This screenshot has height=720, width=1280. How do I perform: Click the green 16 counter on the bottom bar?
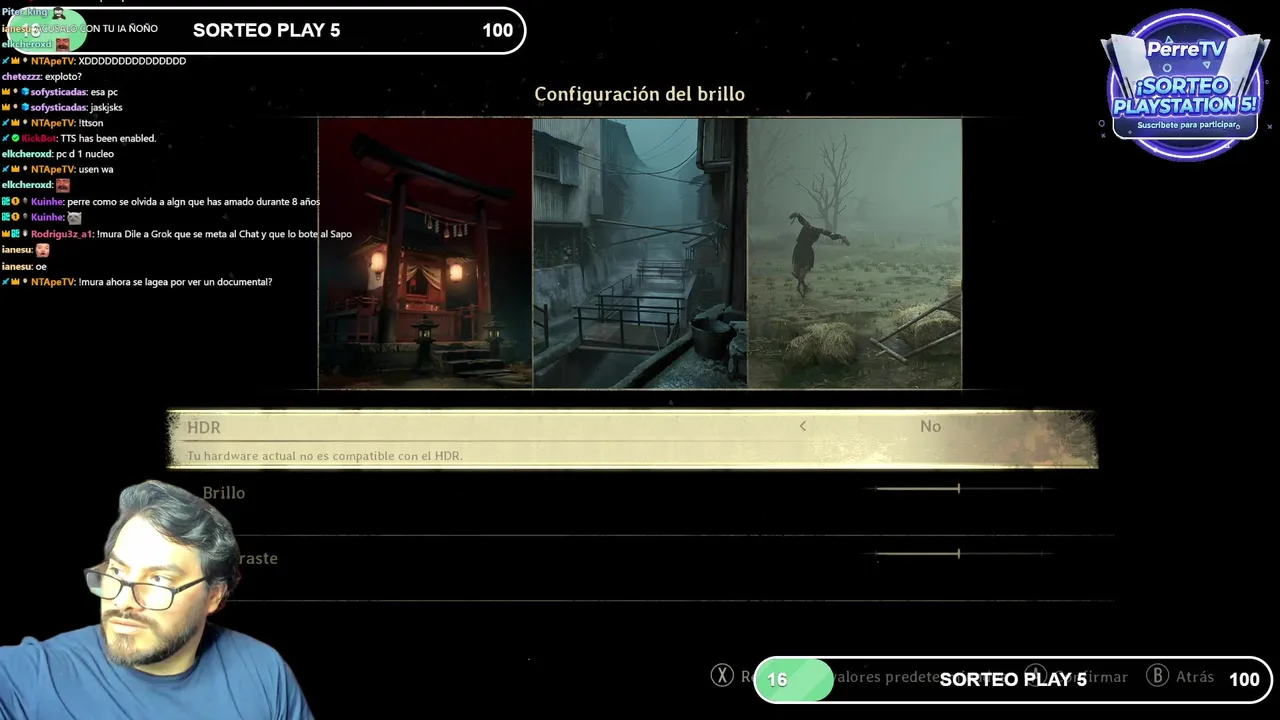tap(777, 680)
